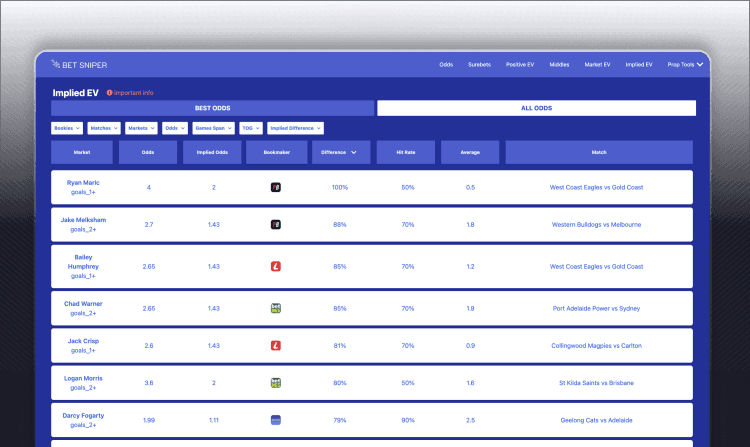This screenshot has width=750, height=447.
Task: Click bookmaker icon in Jake Melksham row
Action: coord(276,225)
